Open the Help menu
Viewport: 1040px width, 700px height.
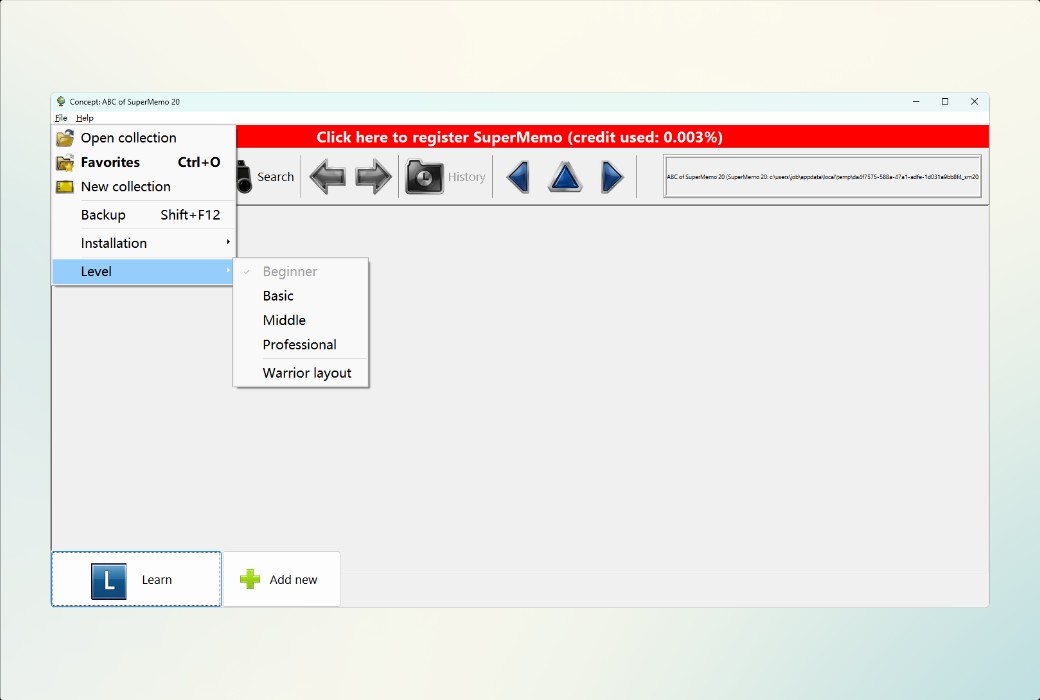(84, 117)
